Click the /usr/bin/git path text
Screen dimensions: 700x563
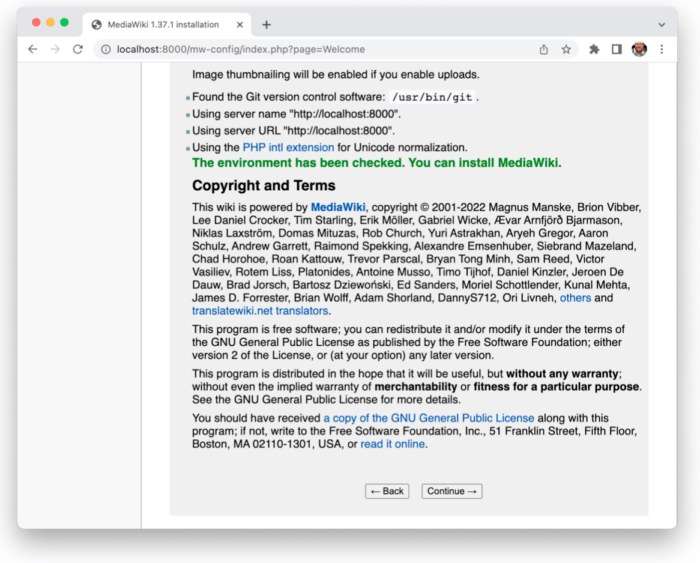[x=432, y=97]
